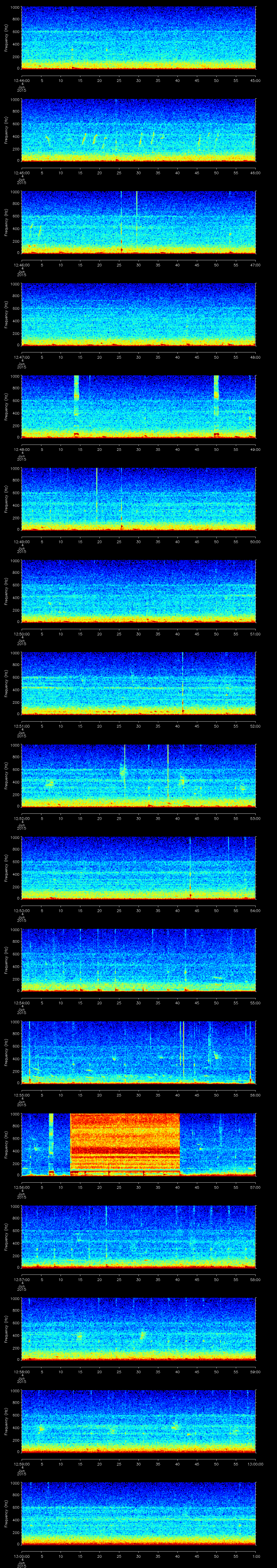Image resolution: width=277 pixels, height=1568 pixels.
Task: Click the 12:57:00 start time label
Action: click(x=21, y=1279)
